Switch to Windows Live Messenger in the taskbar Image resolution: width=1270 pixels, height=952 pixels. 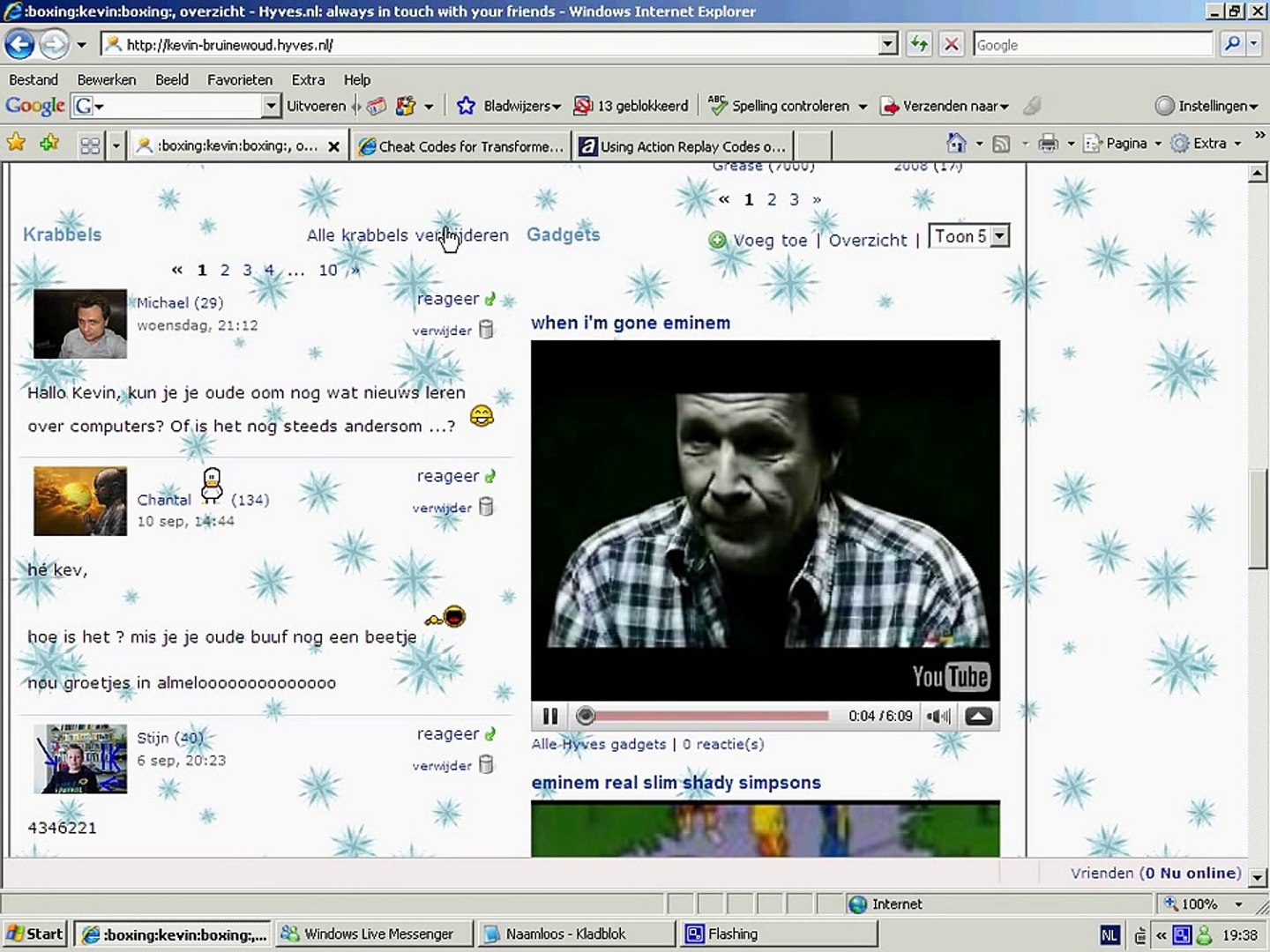373,934
